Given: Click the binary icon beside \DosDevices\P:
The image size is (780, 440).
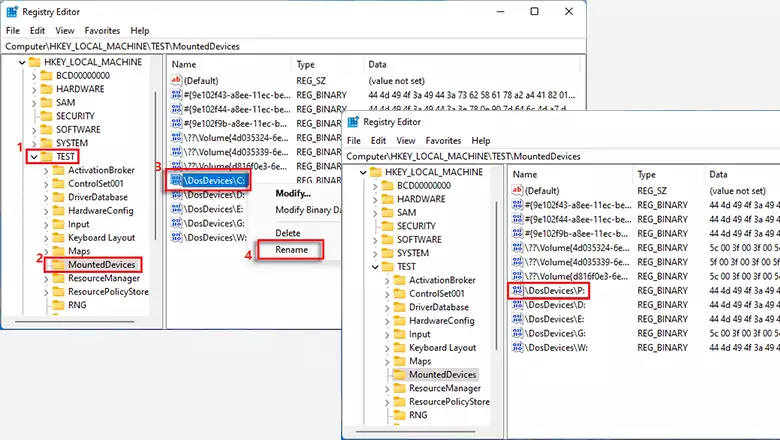Looking at the screenshot, I should [516, 290].
